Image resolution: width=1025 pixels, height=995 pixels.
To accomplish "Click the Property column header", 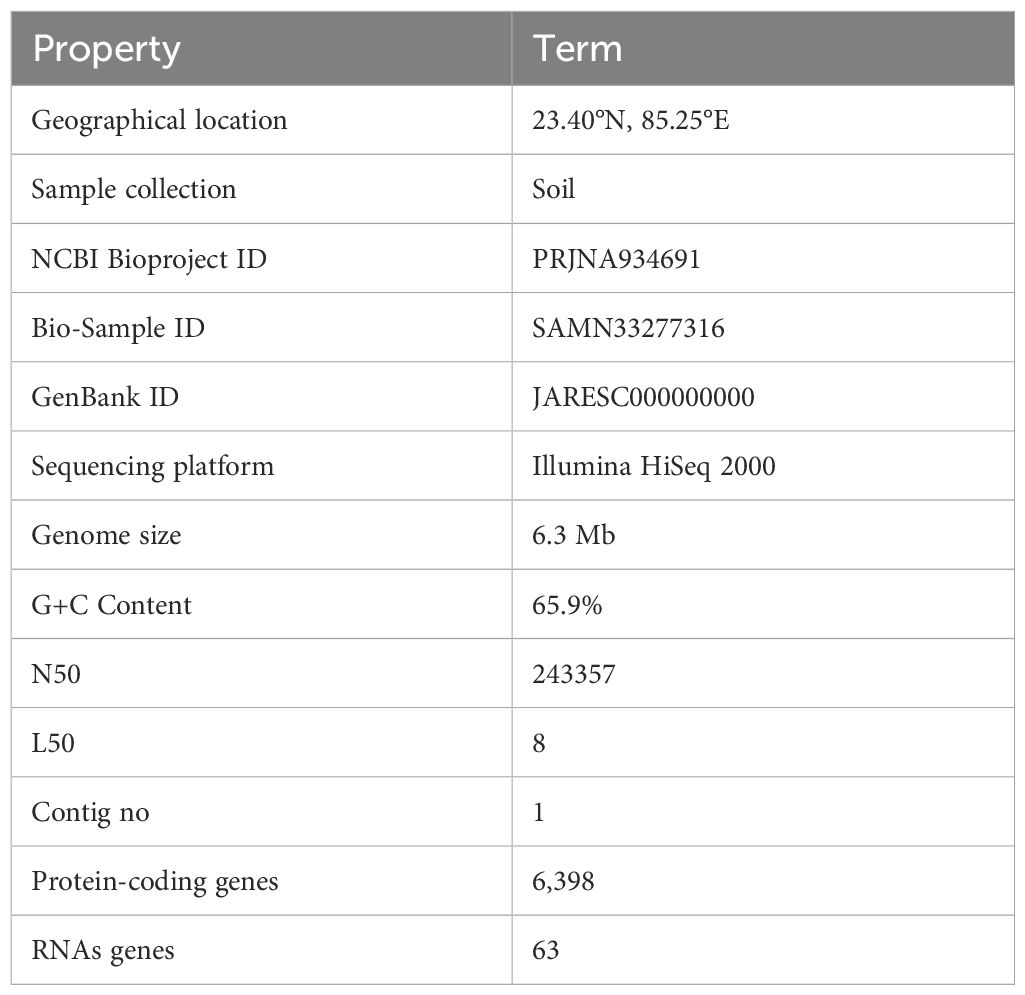I will 261,48.
